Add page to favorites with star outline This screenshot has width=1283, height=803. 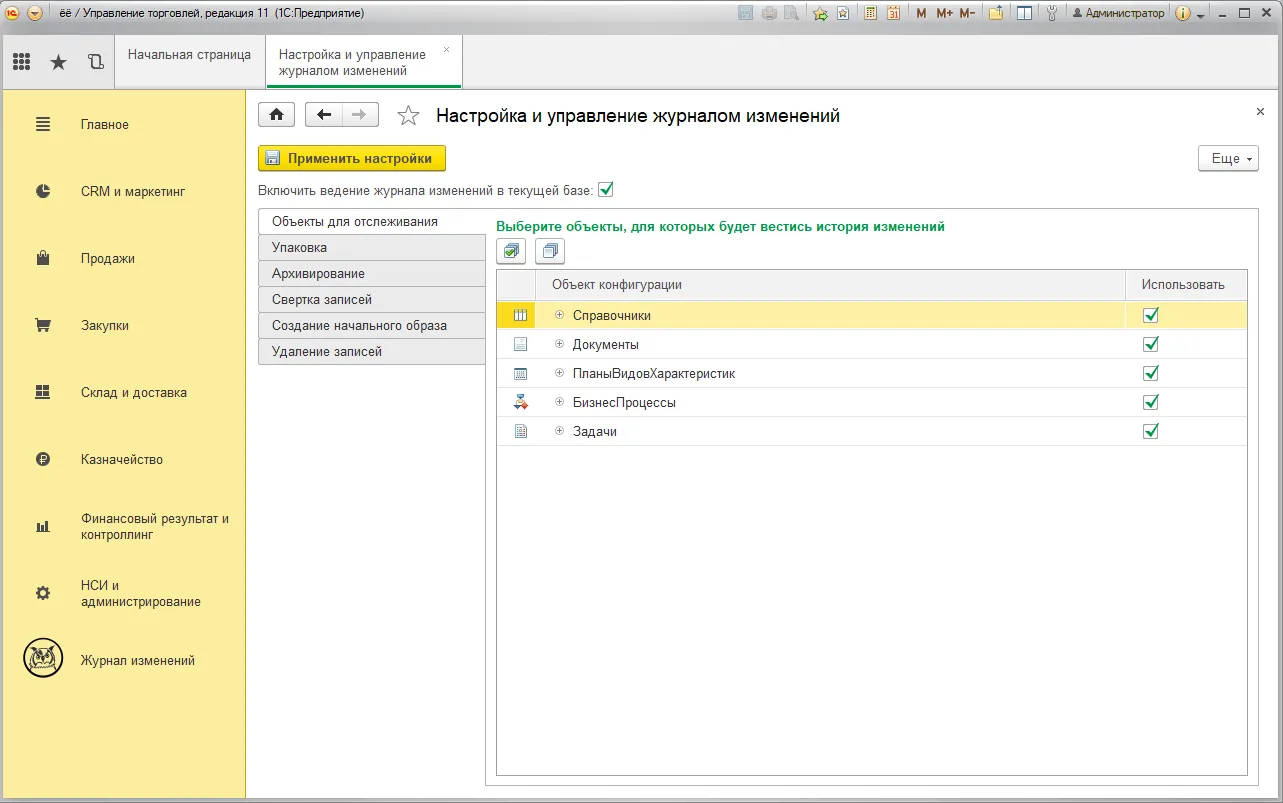click(408, 116)
